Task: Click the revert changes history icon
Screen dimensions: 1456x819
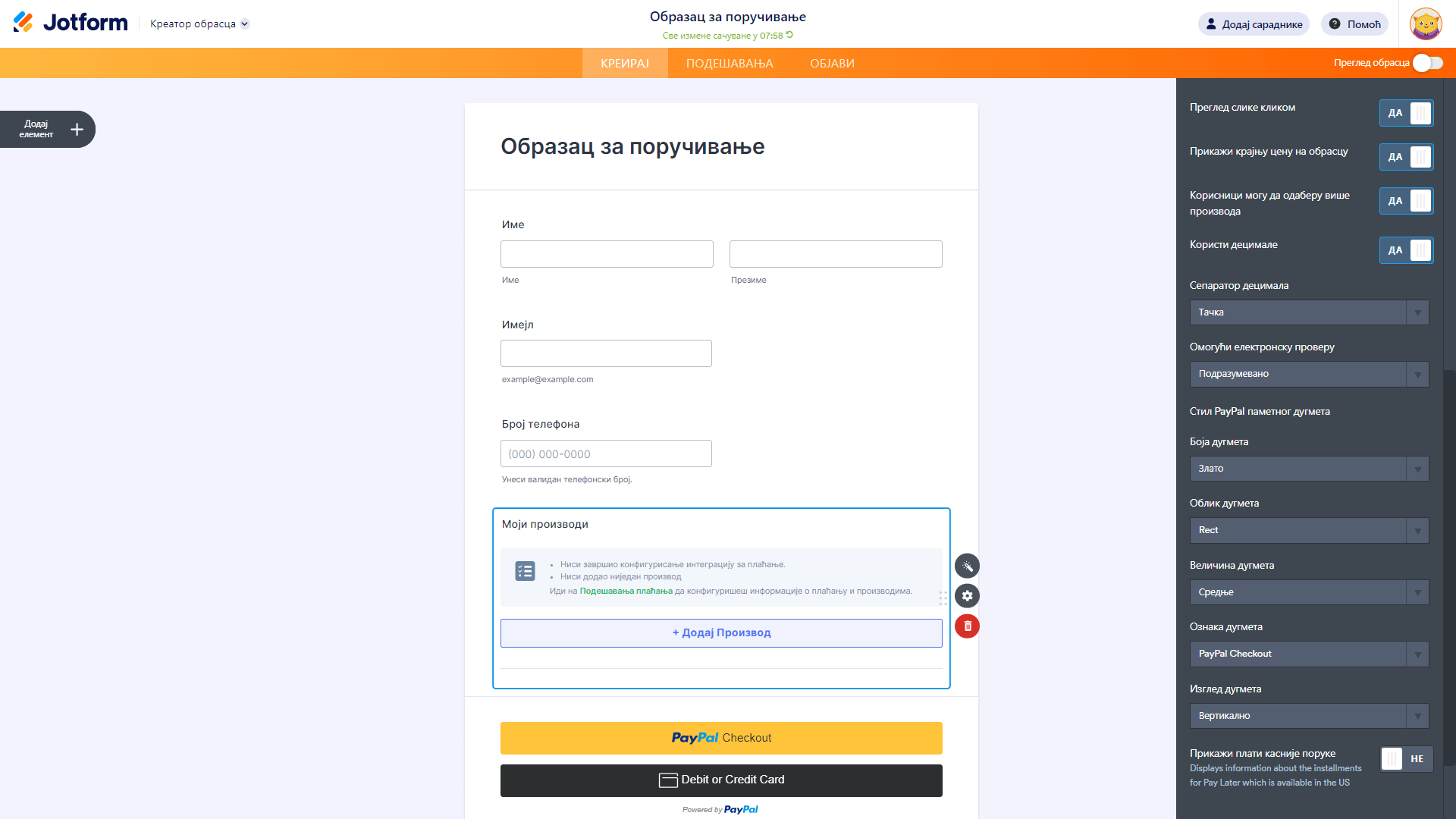Action: pyautogui.click(x=789, y=35)
